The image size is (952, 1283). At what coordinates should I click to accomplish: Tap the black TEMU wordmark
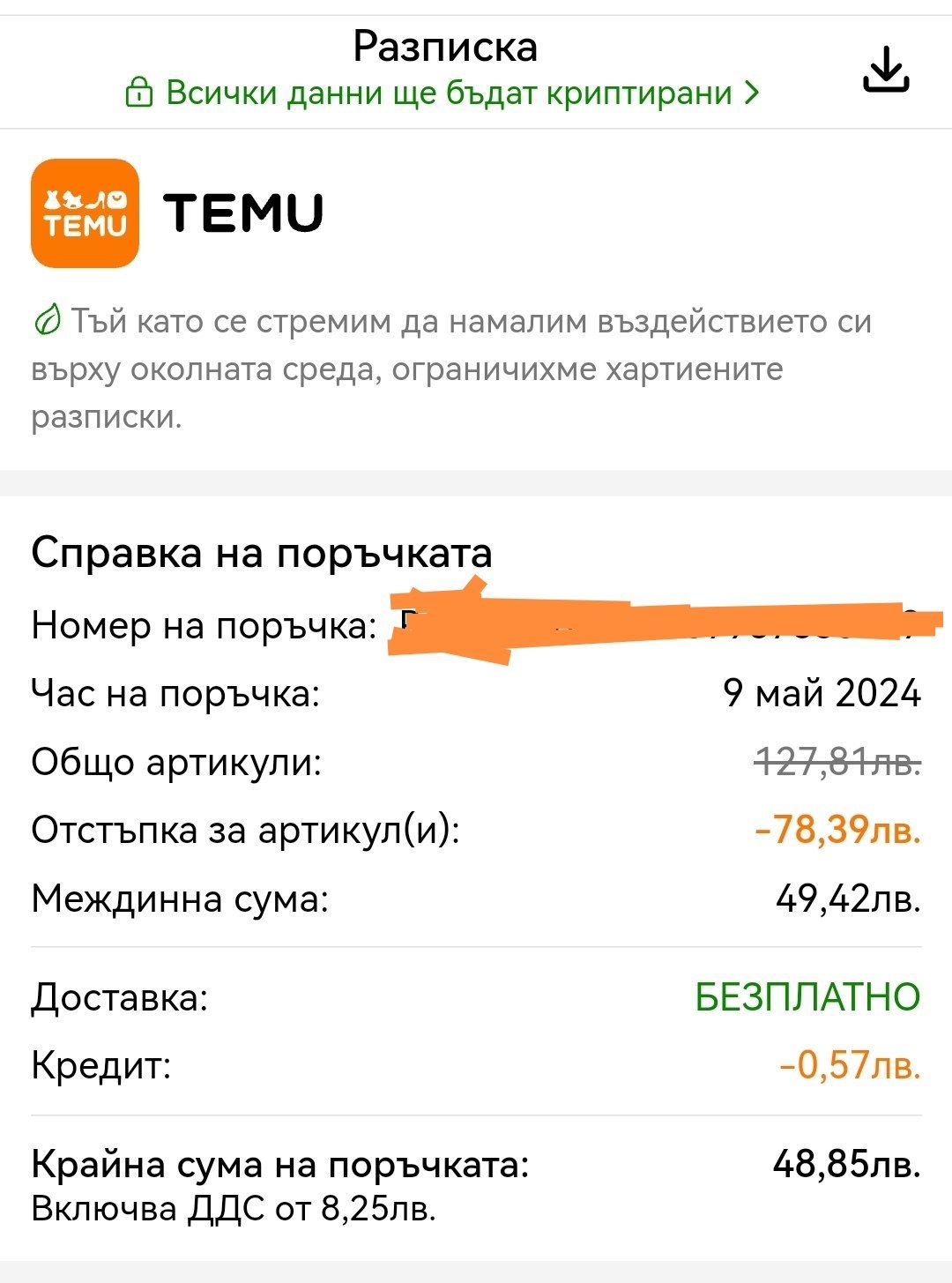(x=244, y=213)
